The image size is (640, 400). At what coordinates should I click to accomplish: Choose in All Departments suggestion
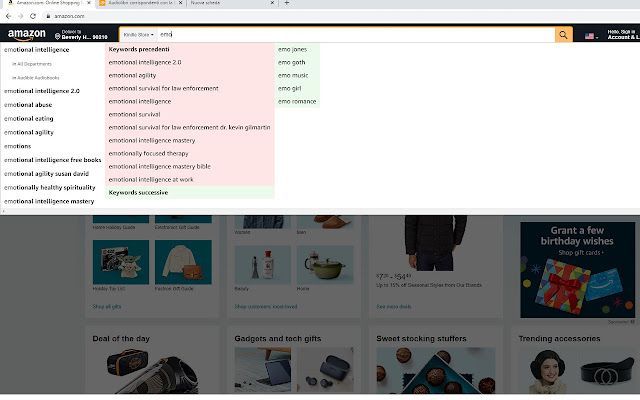click(x=32, y=64)
